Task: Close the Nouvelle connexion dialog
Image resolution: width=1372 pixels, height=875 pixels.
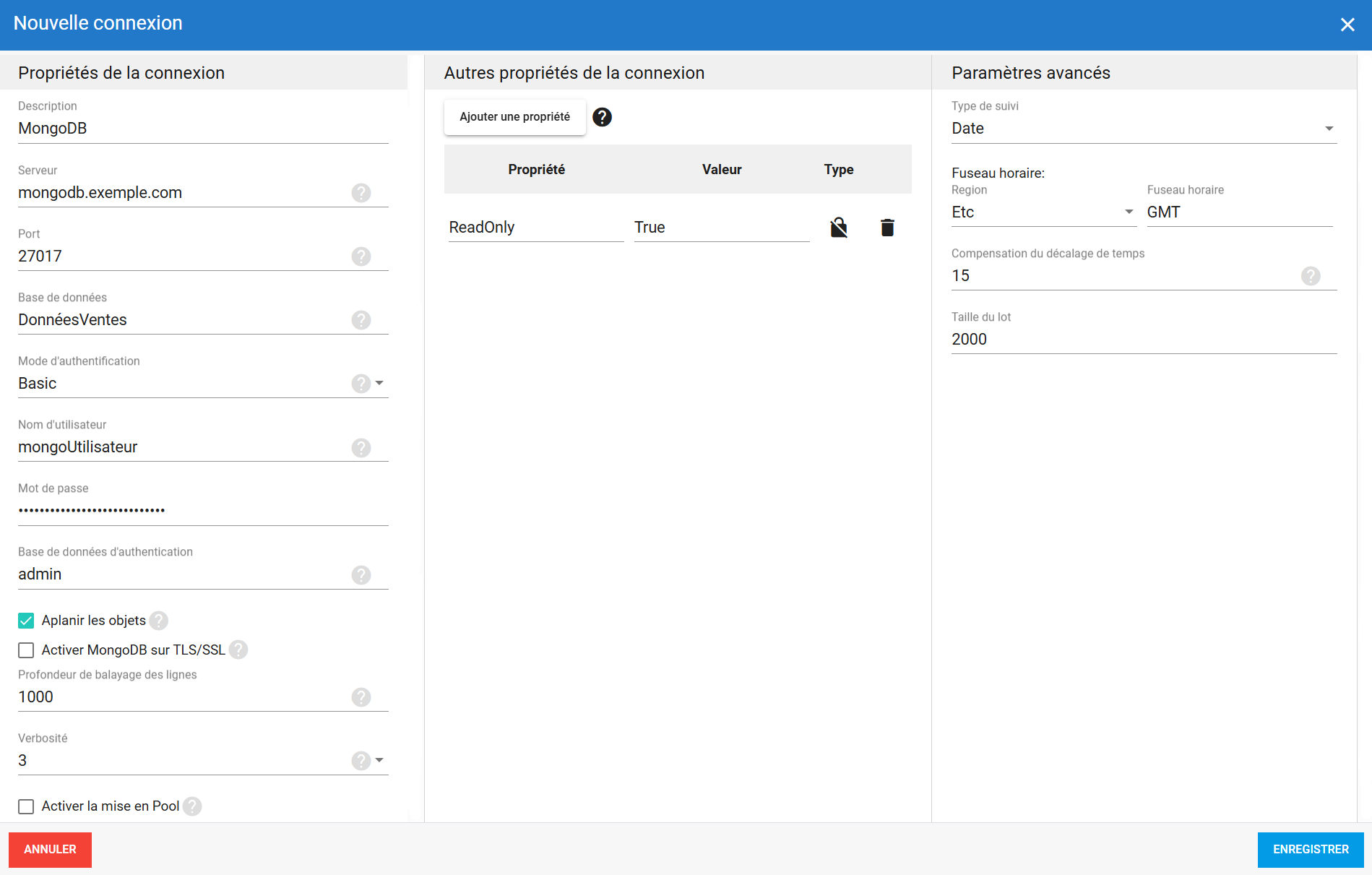Action: click(x=1347, y=25)
